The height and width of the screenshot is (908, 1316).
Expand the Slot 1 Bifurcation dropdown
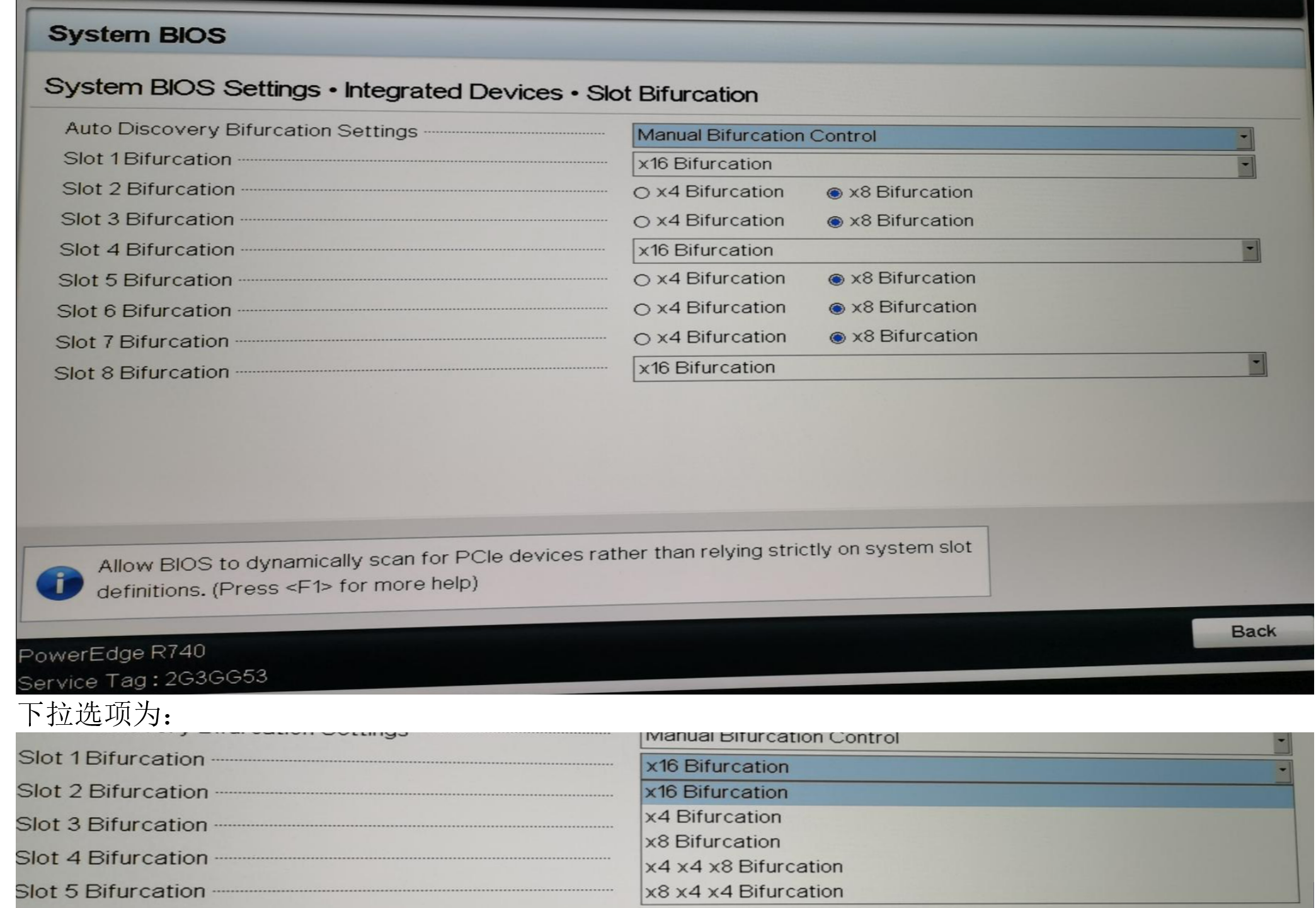tap(1245, 166)
